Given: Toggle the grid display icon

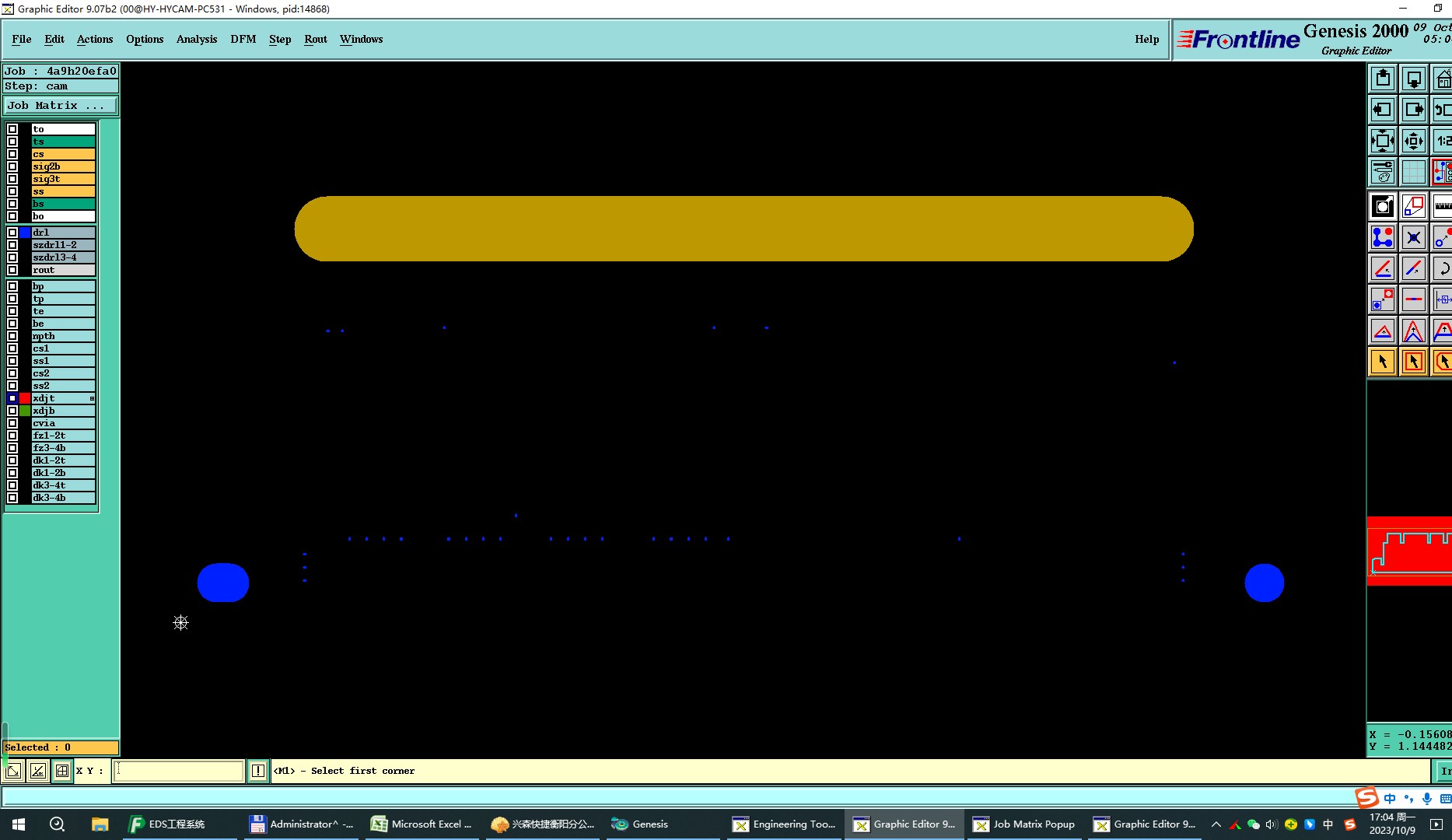Looking at the screenshot, I should coord(1414,172).
